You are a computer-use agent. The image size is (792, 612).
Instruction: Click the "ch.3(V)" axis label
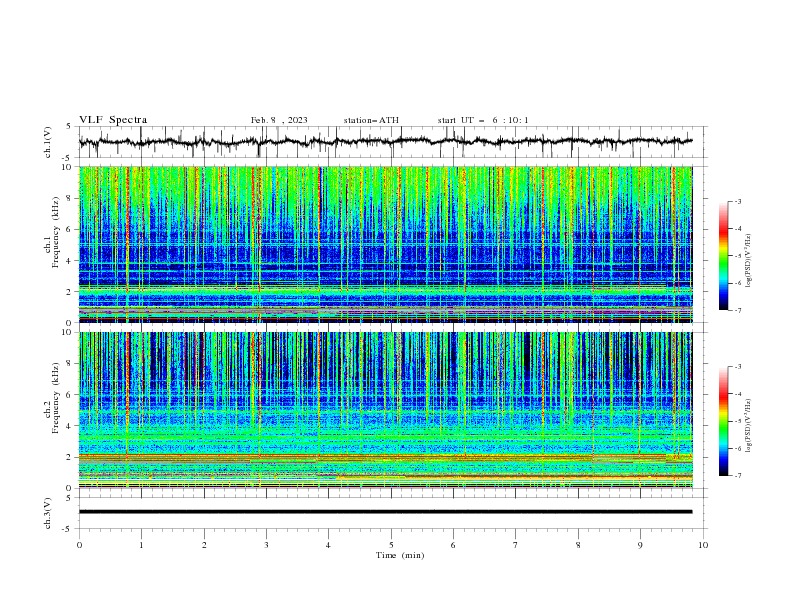(x=48, y=513)
